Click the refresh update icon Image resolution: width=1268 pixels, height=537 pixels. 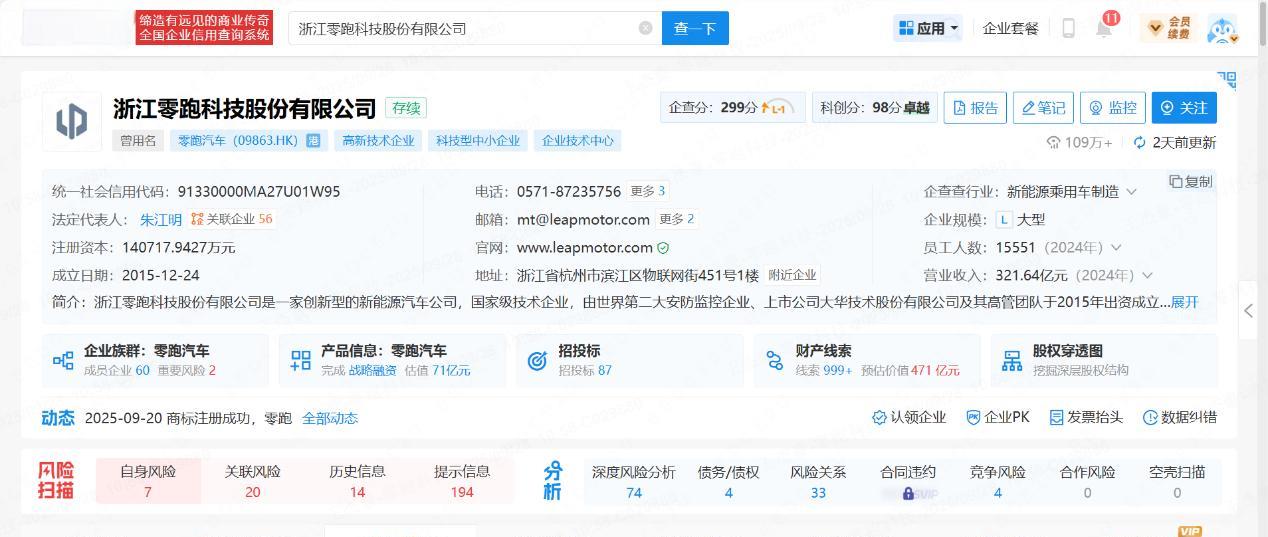pos(1139,143)
